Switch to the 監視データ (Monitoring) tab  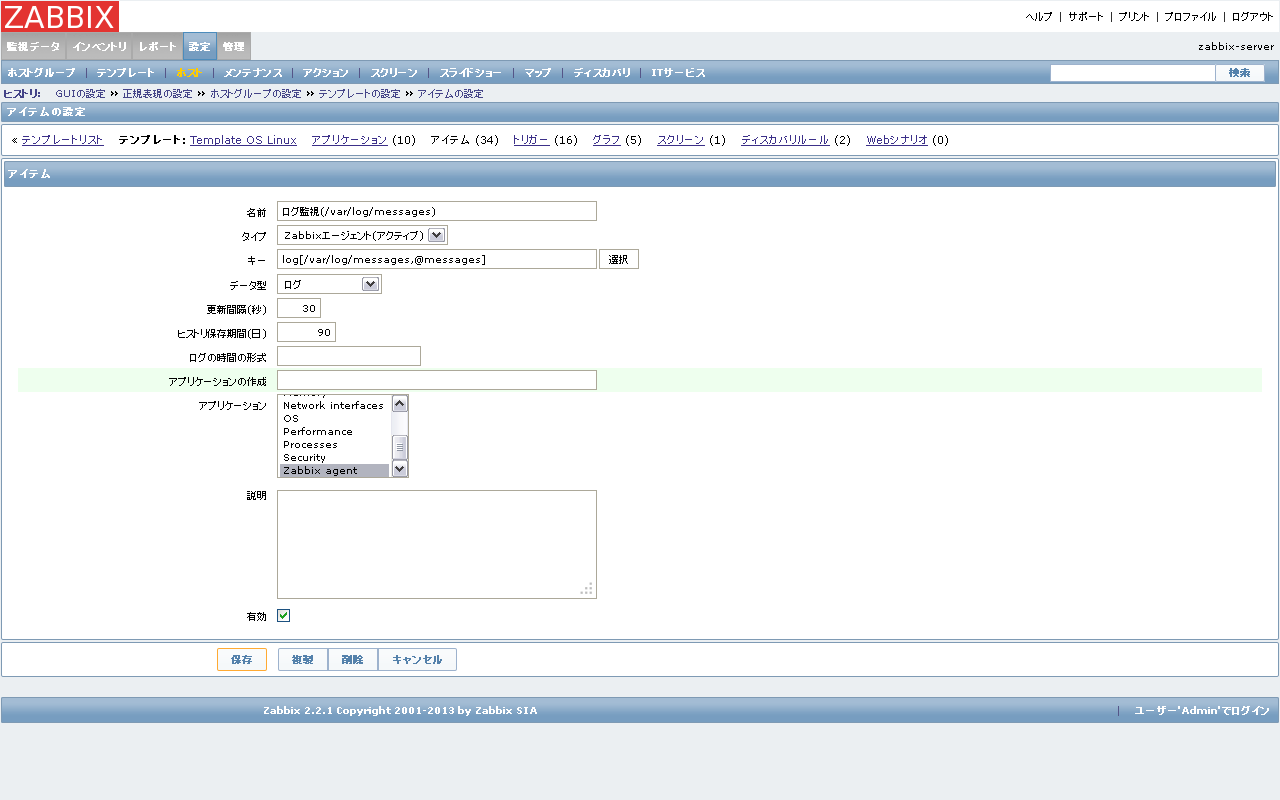coord(33,45)
